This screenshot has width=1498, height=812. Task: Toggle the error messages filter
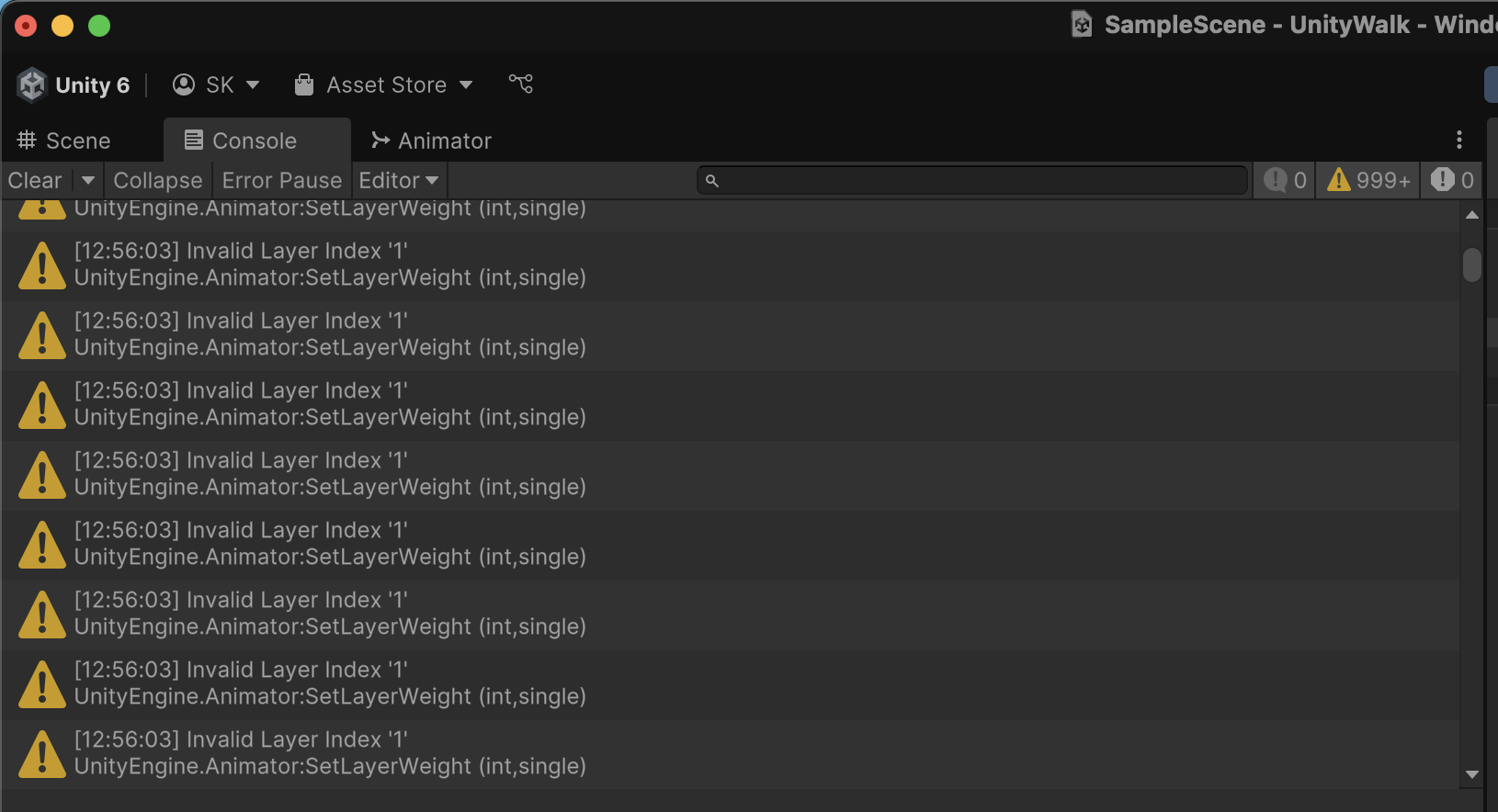(1452, 180)
